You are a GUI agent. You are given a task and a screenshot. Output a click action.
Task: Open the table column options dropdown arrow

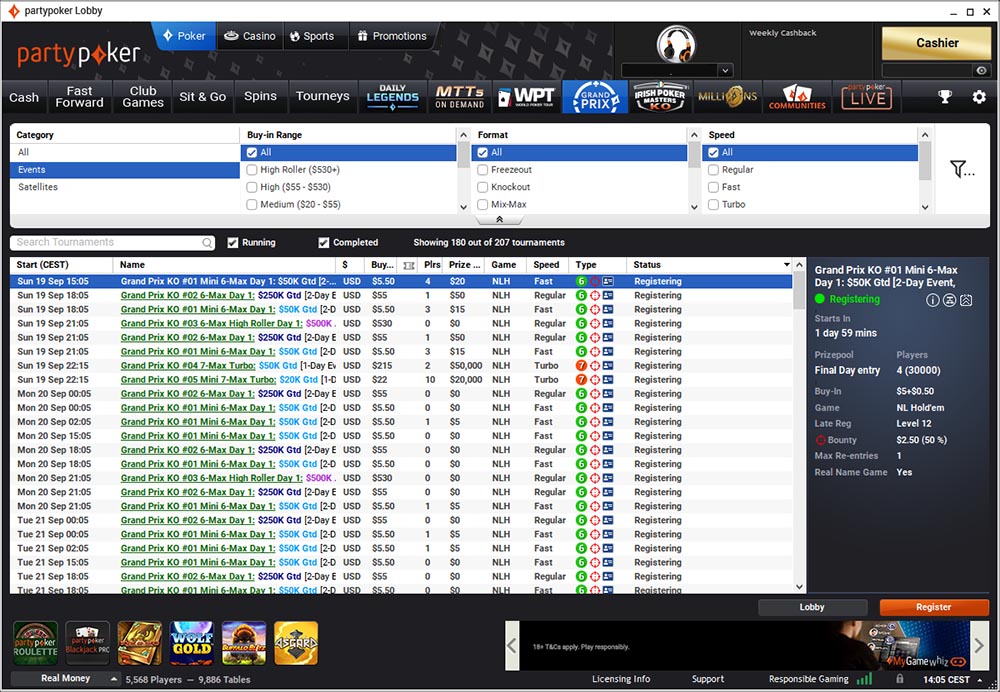pyautogui.click(x=786, y=265)
